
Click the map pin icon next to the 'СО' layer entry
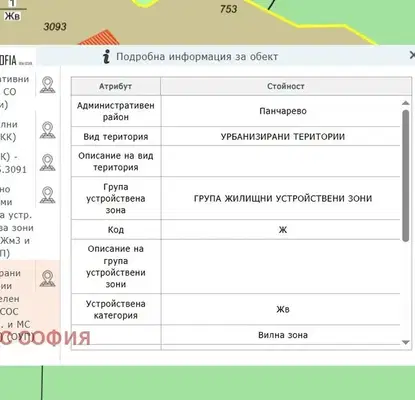click(x=48, y=85)
